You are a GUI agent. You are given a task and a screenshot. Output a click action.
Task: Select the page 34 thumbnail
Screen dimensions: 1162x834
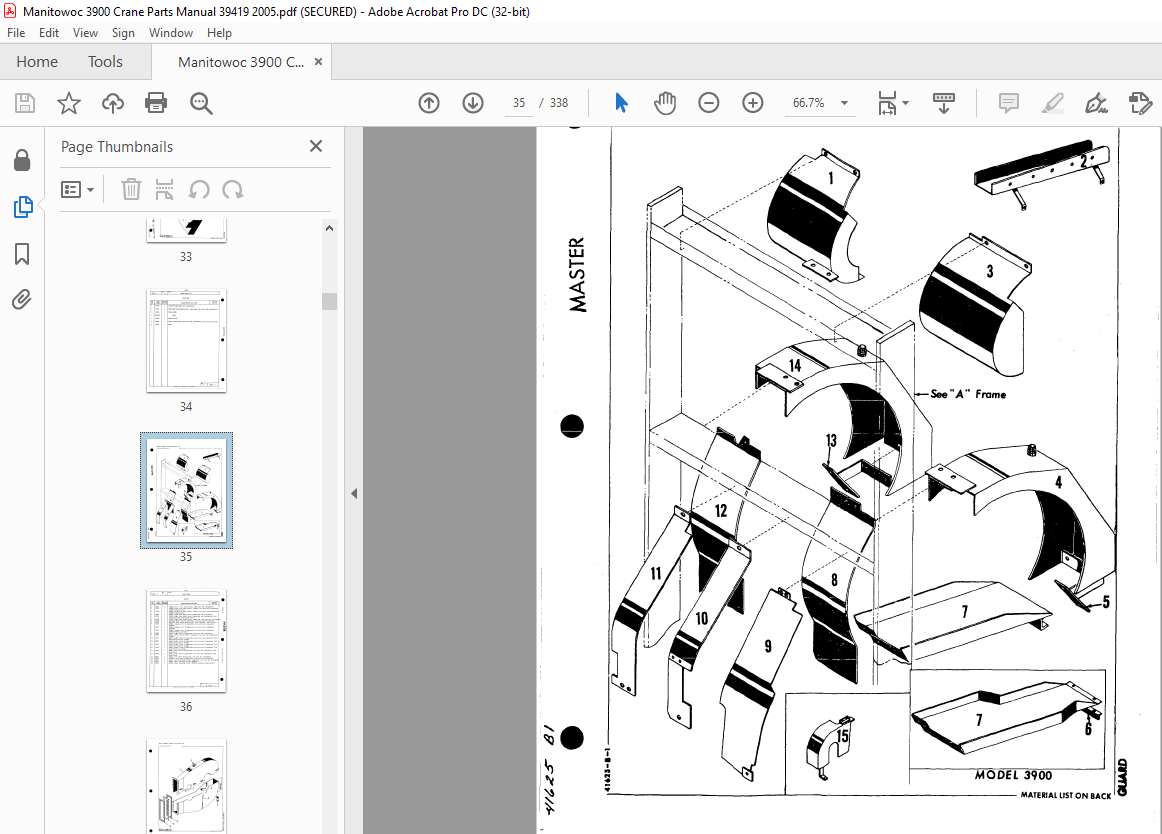(186, 340)
